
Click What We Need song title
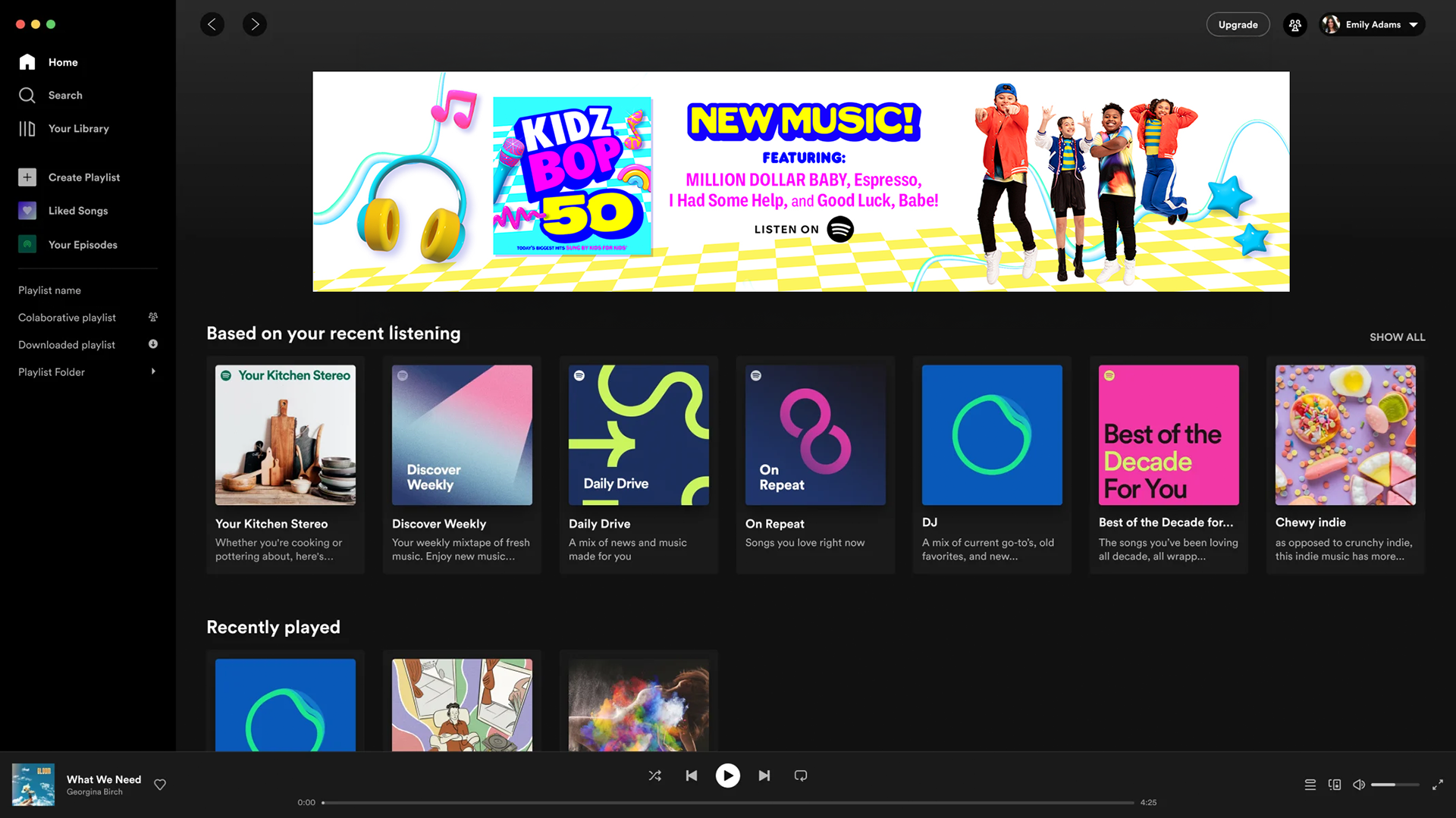pyautogui.click(x=104, y=779)
